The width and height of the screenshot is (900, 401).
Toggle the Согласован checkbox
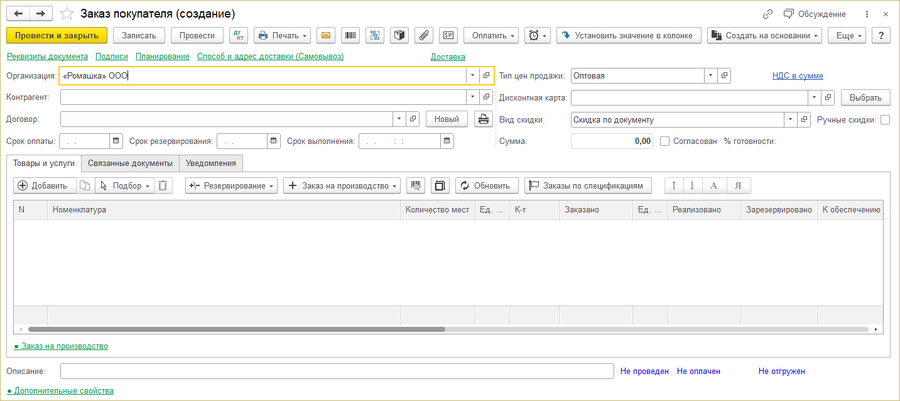click(x=665, y=141)
